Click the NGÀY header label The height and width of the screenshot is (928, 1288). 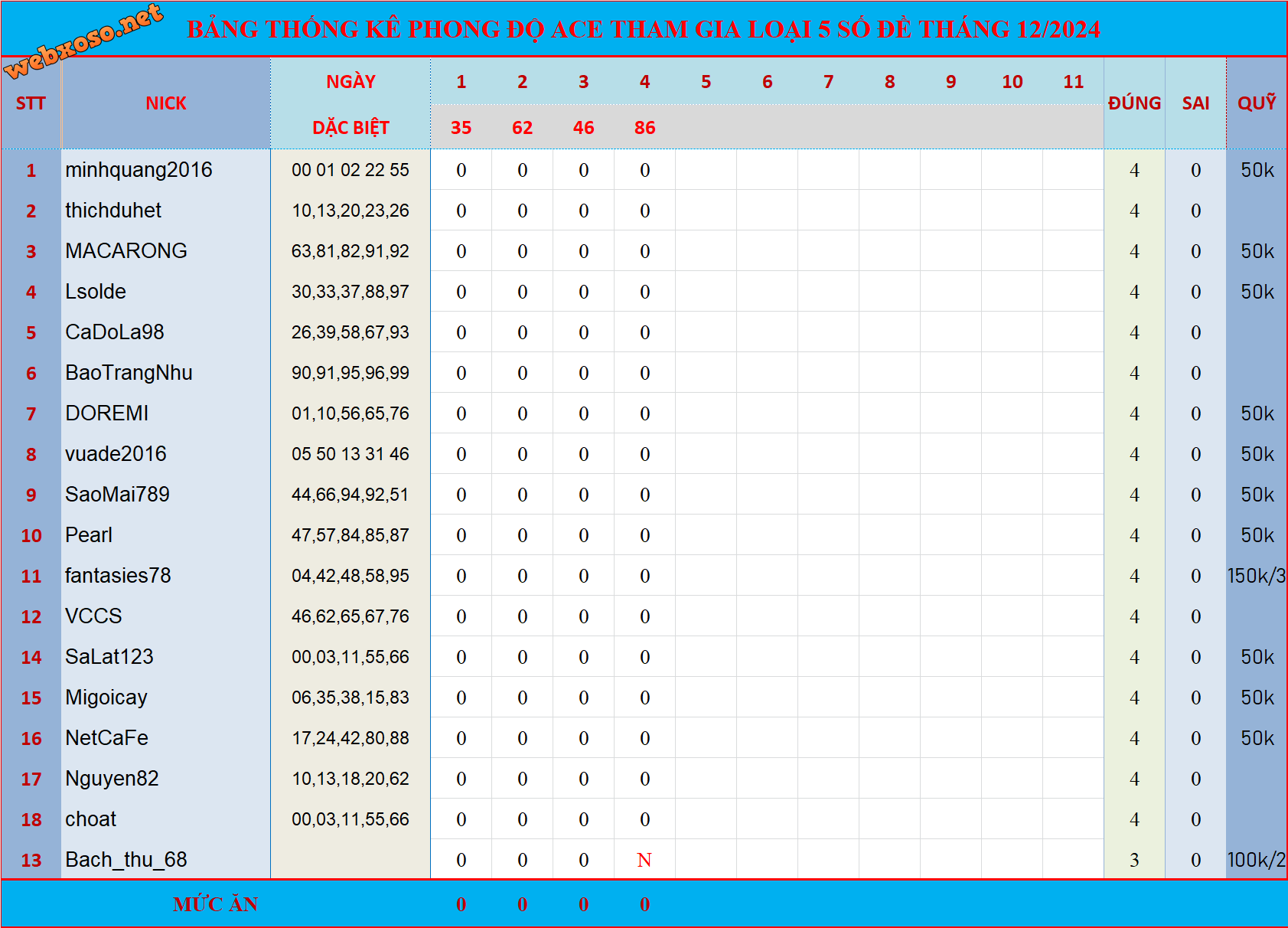pos(351,81)
